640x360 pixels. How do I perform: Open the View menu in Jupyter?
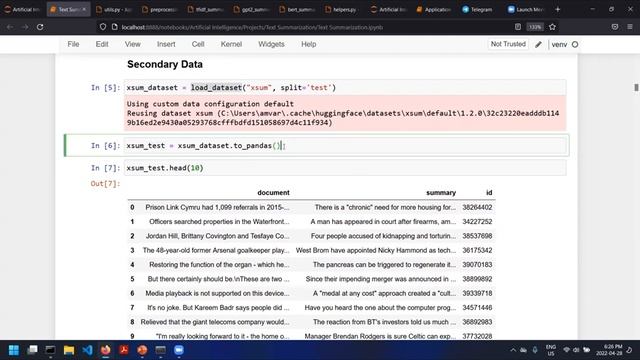coord(133,44)
